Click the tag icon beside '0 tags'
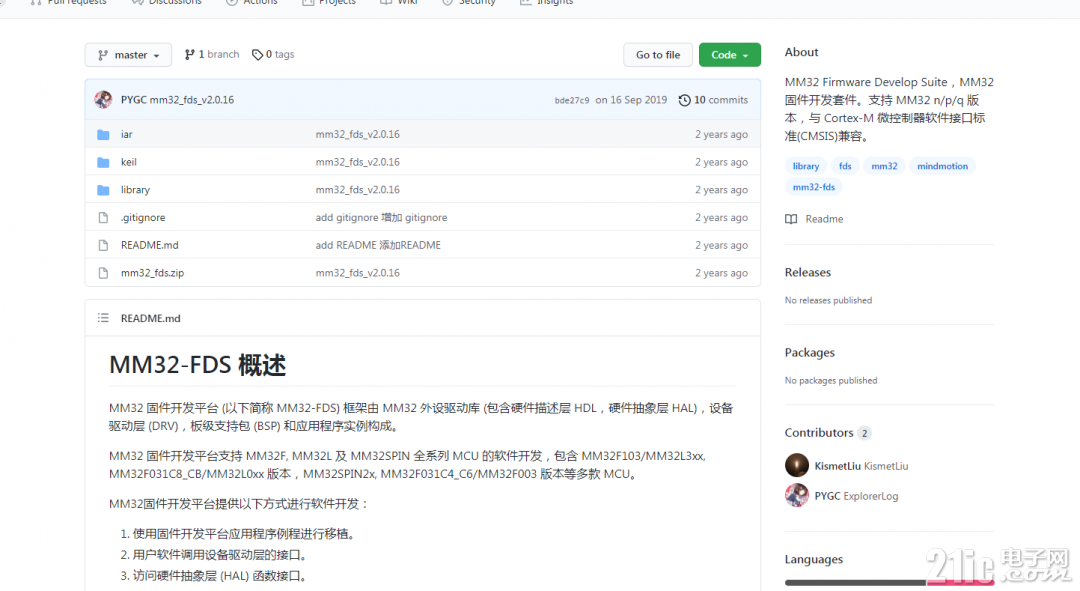Viewport: 1080px width, 591px height. point(257,54)
